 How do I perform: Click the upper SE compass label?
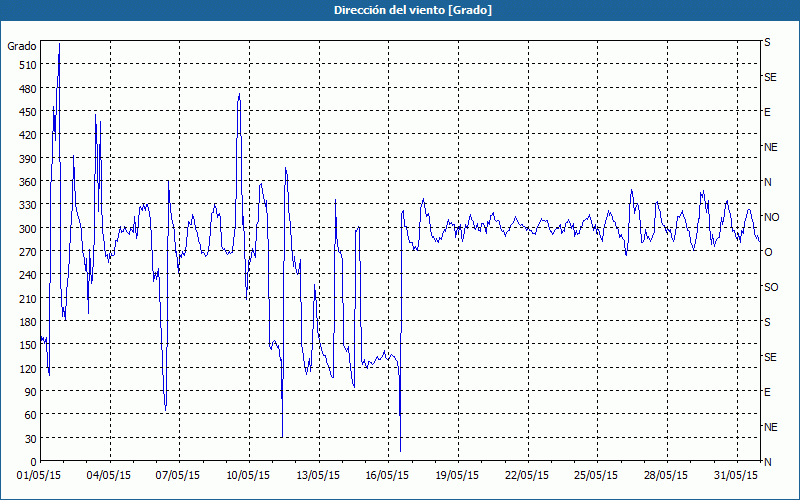770,78
